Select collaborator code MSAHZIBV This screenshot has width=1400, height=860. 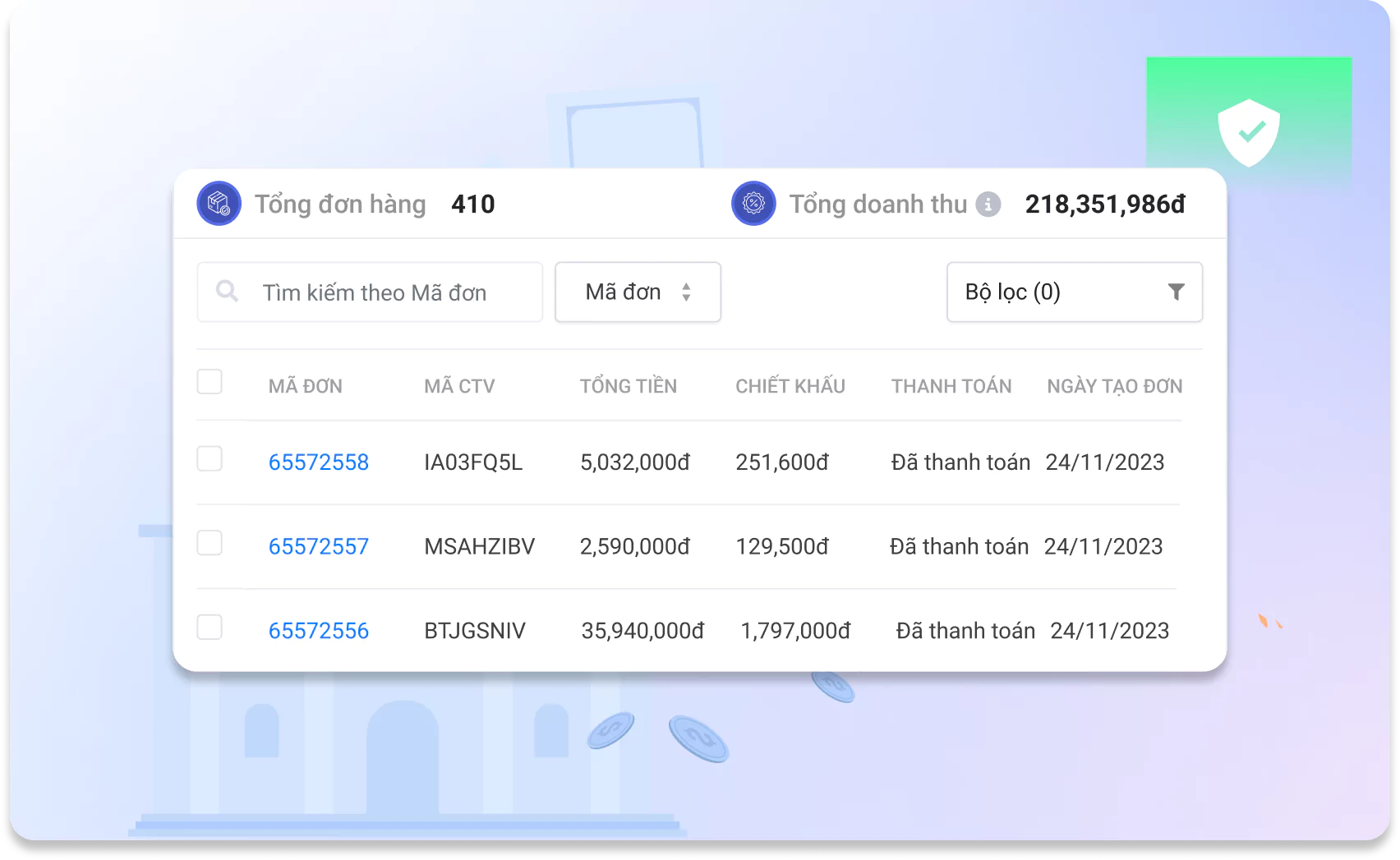click(x=480, y=547)
